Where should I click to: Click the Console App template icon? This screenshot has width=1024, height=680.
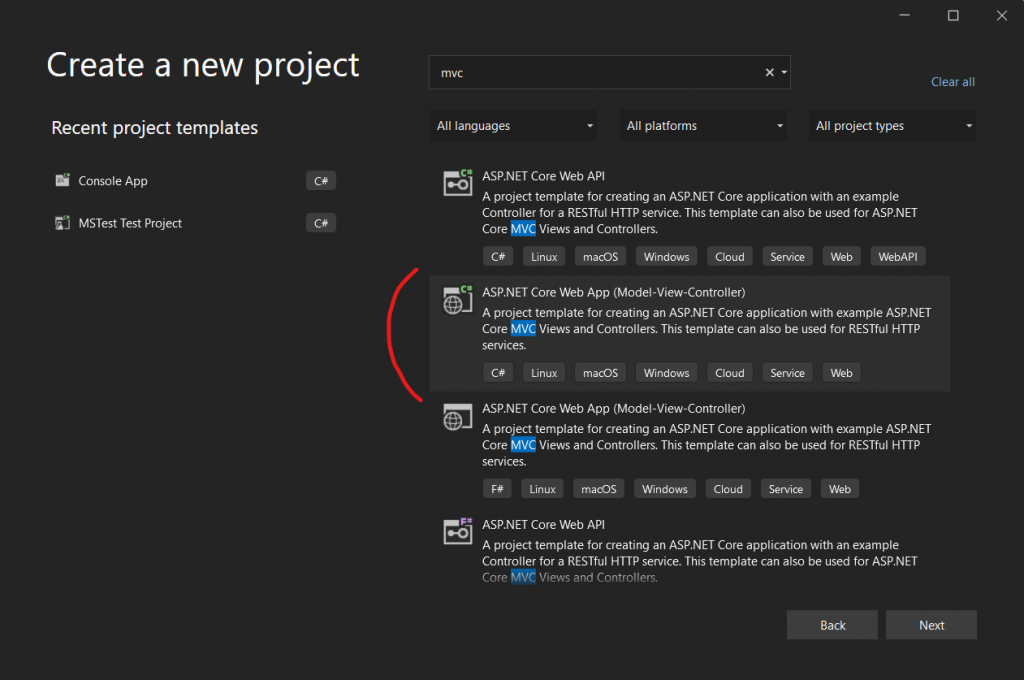(62, 181)
